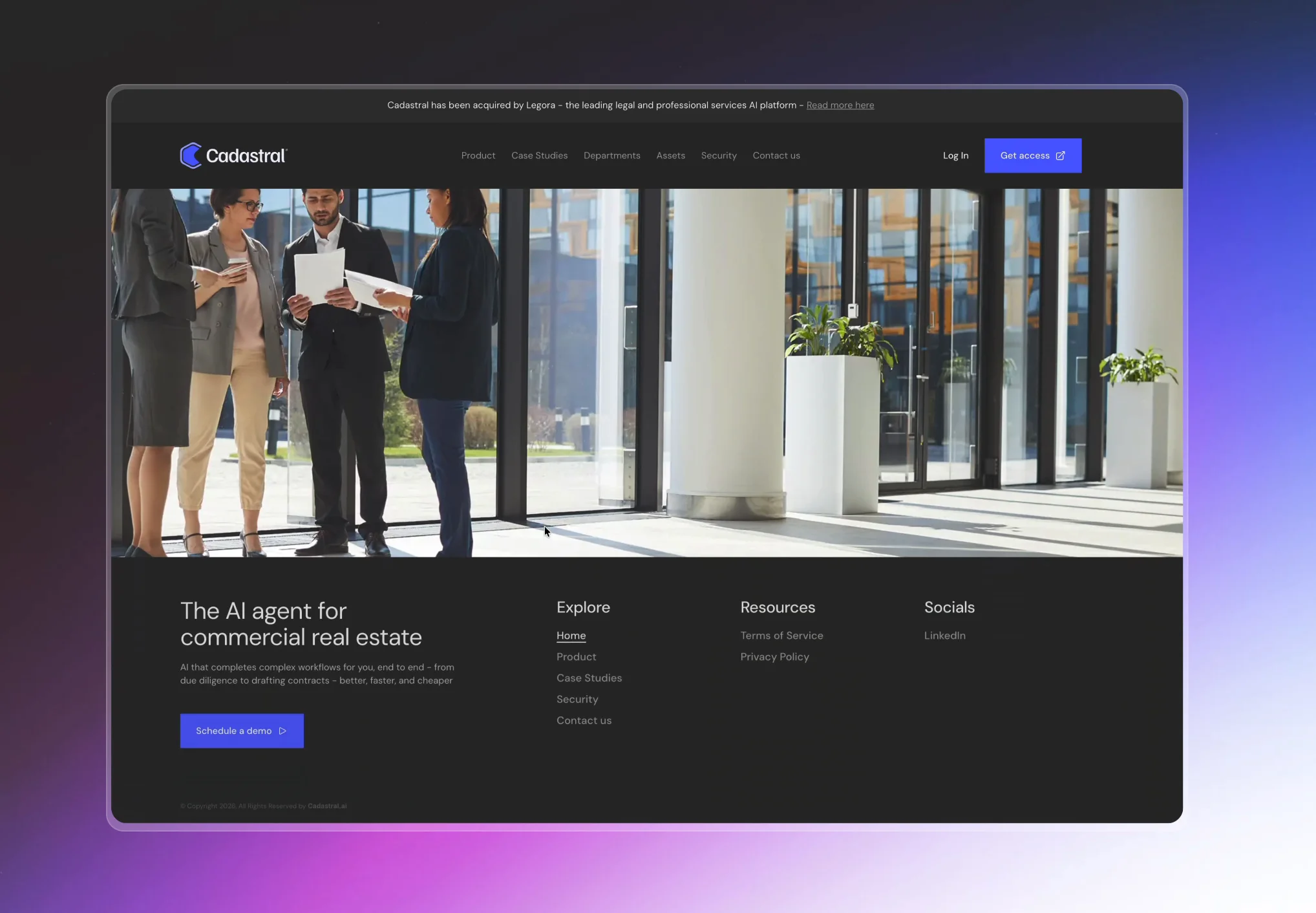Click the external-link icon in Get access

tap(1060, 156)
